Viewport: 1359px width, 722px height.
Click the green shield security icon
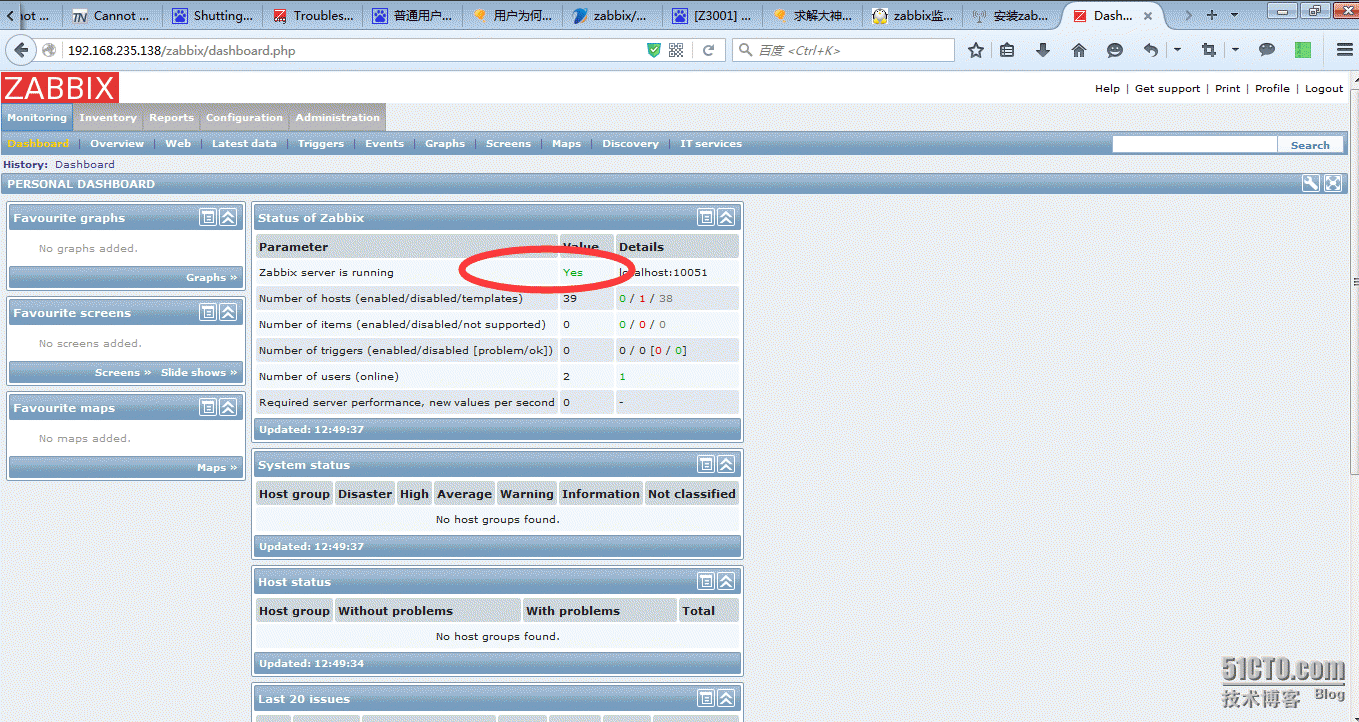point(654,50)
